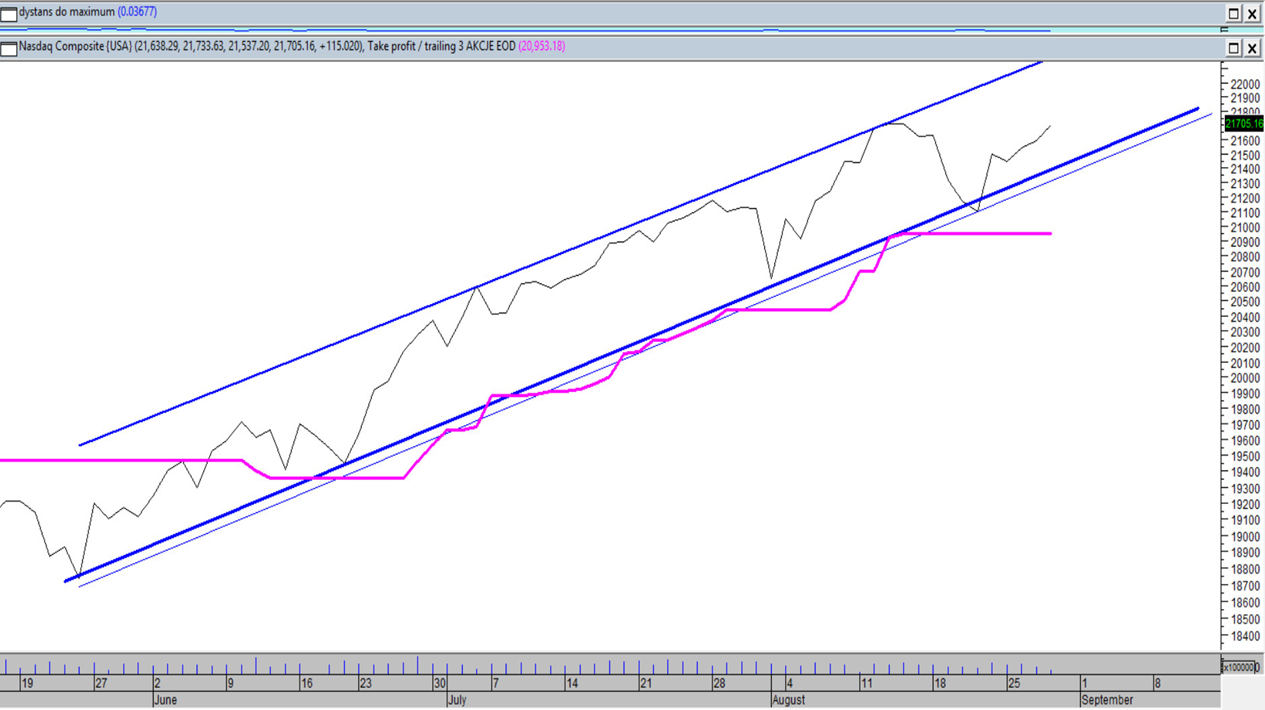
Task: Select June on the date axis
Action: click(165, 700)
